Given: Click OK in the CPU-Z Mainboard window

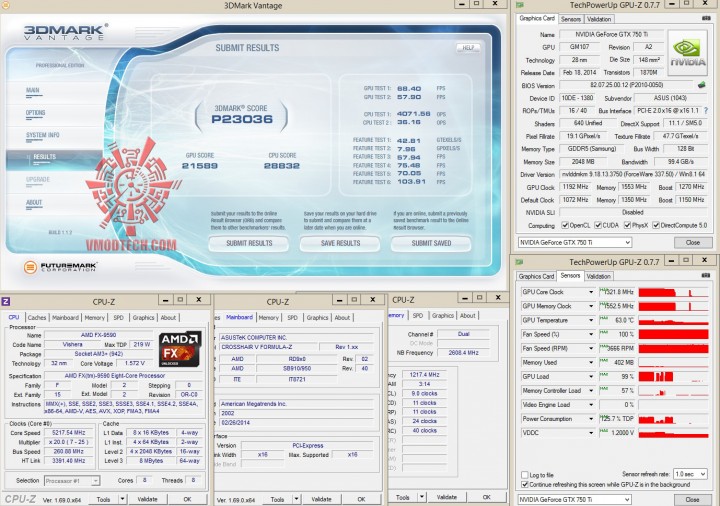Looking at the screenshot, I should [361, 499].
